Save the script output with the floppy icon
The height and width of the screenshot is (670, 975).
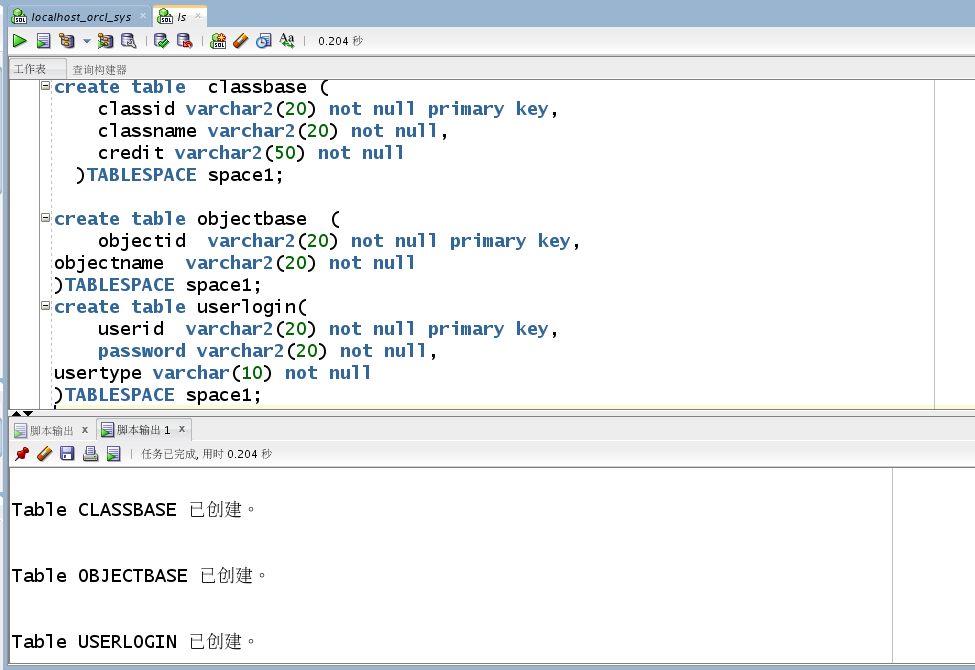coord(67,454)
